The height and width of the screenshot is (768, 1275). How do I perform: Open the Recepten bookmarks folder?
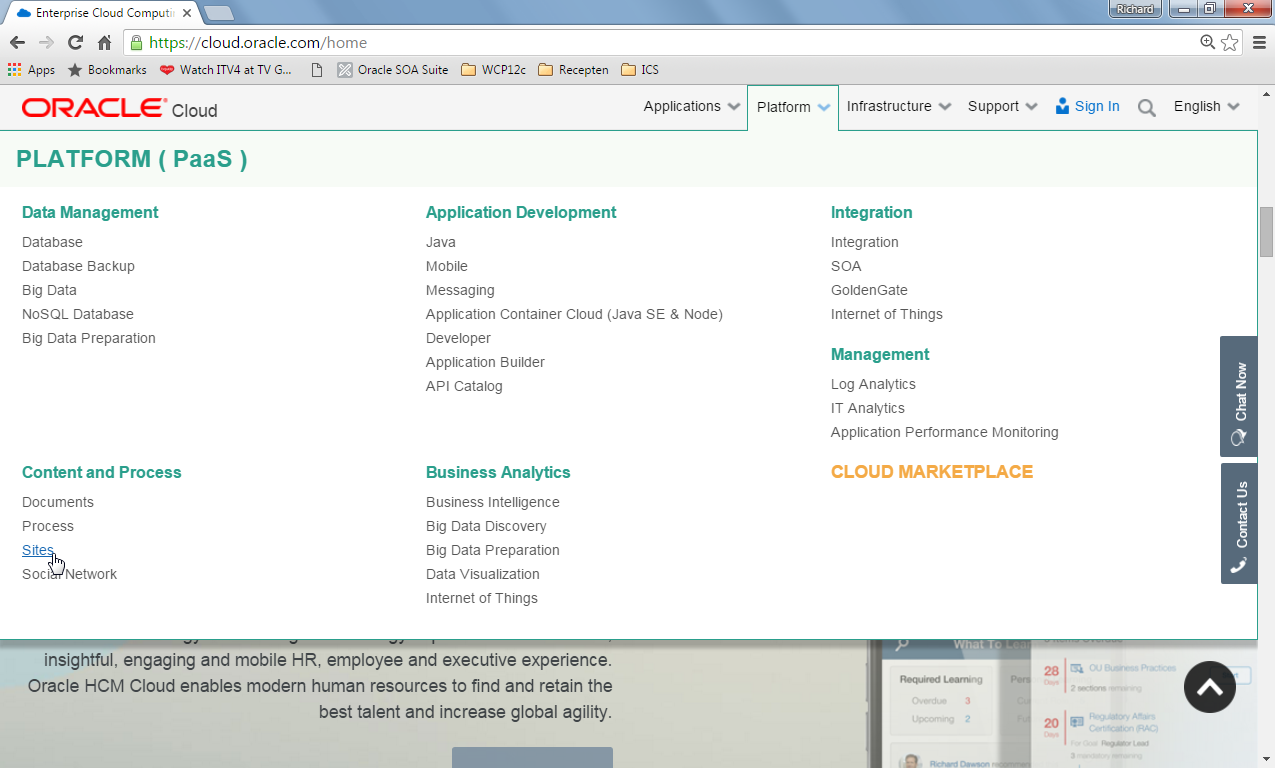tap(573, 70)
